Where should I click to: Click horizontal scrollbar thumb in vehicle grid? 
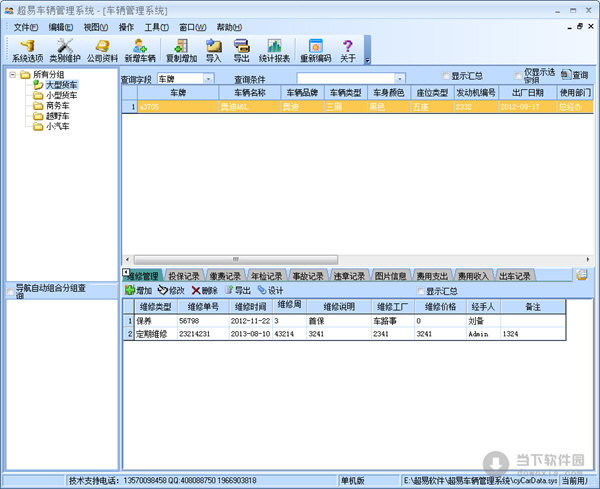coord(236,259)
